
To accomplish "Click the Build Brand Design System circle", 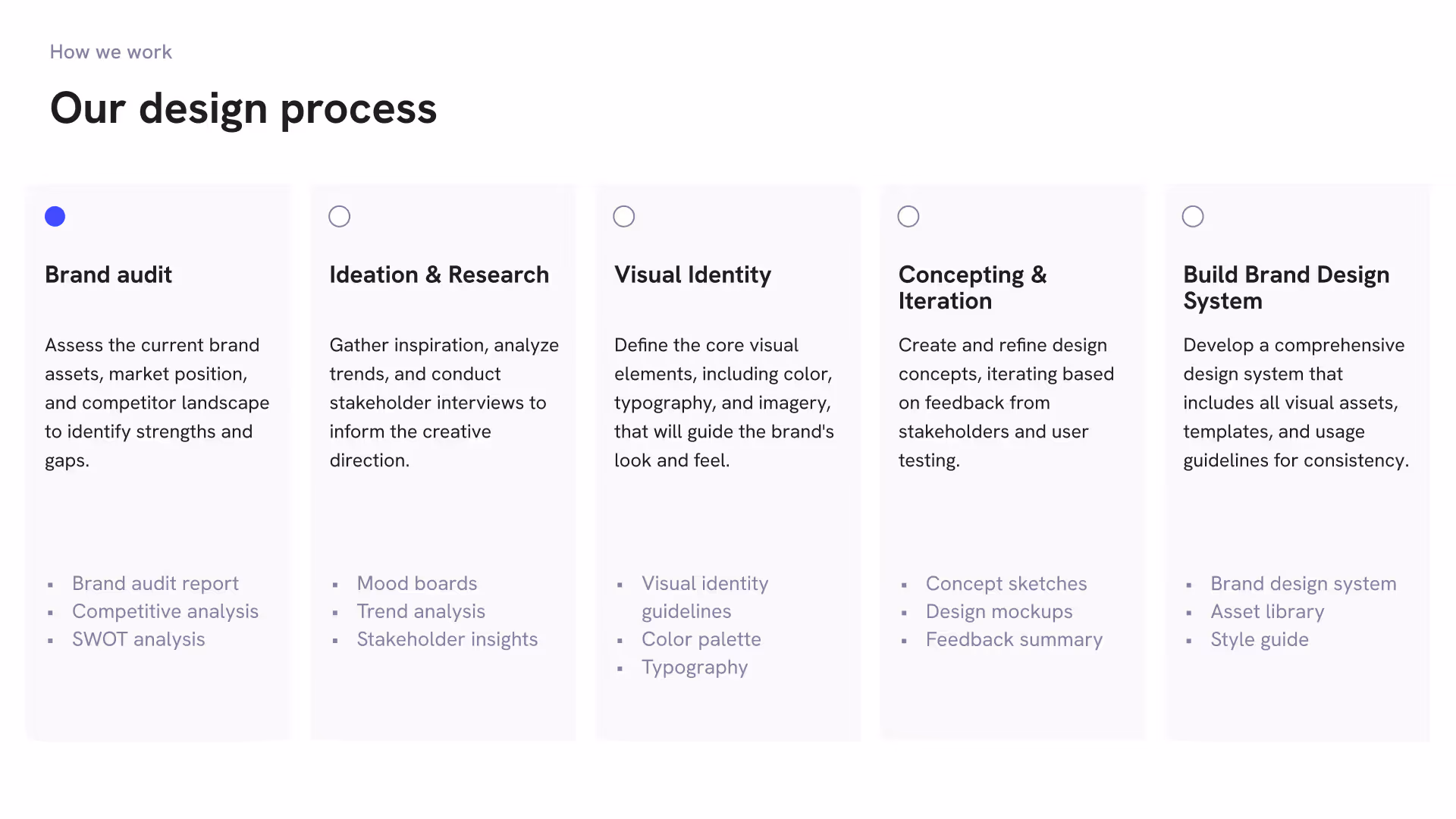I will point(1192,217).
